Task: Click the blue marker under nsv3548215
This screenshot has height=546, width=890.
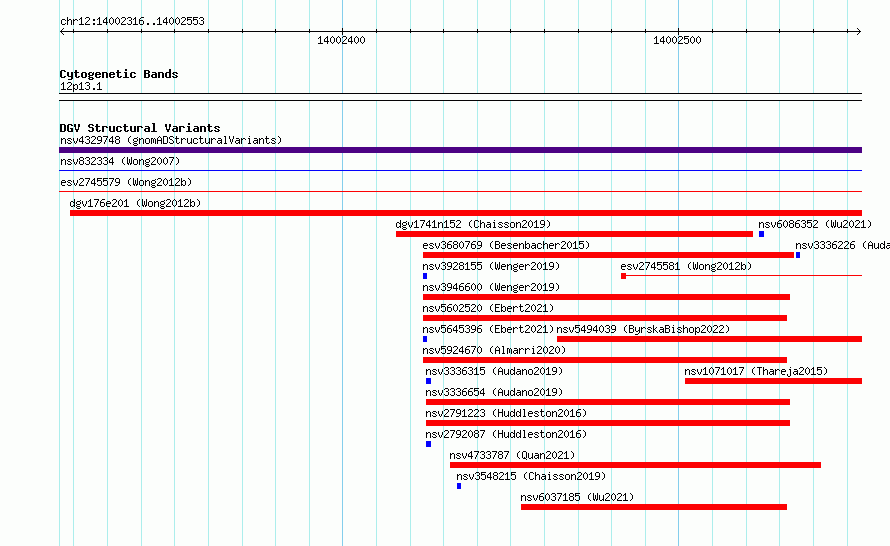Action: (x=459, y=486)
